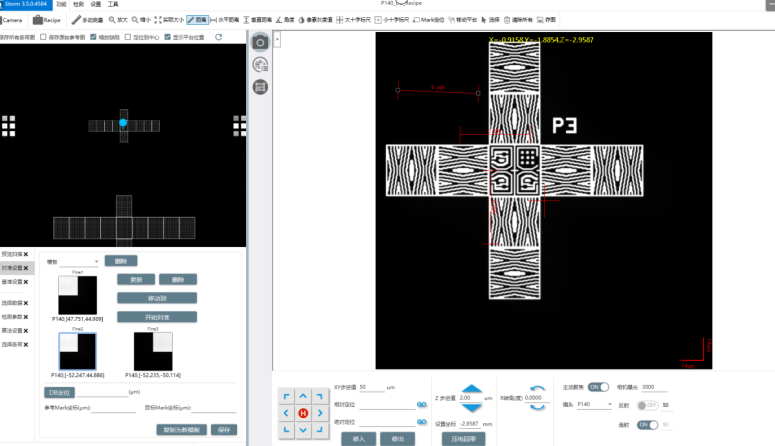
Task: Click the Camera icon in toolbar
Action: pos(12,19)
